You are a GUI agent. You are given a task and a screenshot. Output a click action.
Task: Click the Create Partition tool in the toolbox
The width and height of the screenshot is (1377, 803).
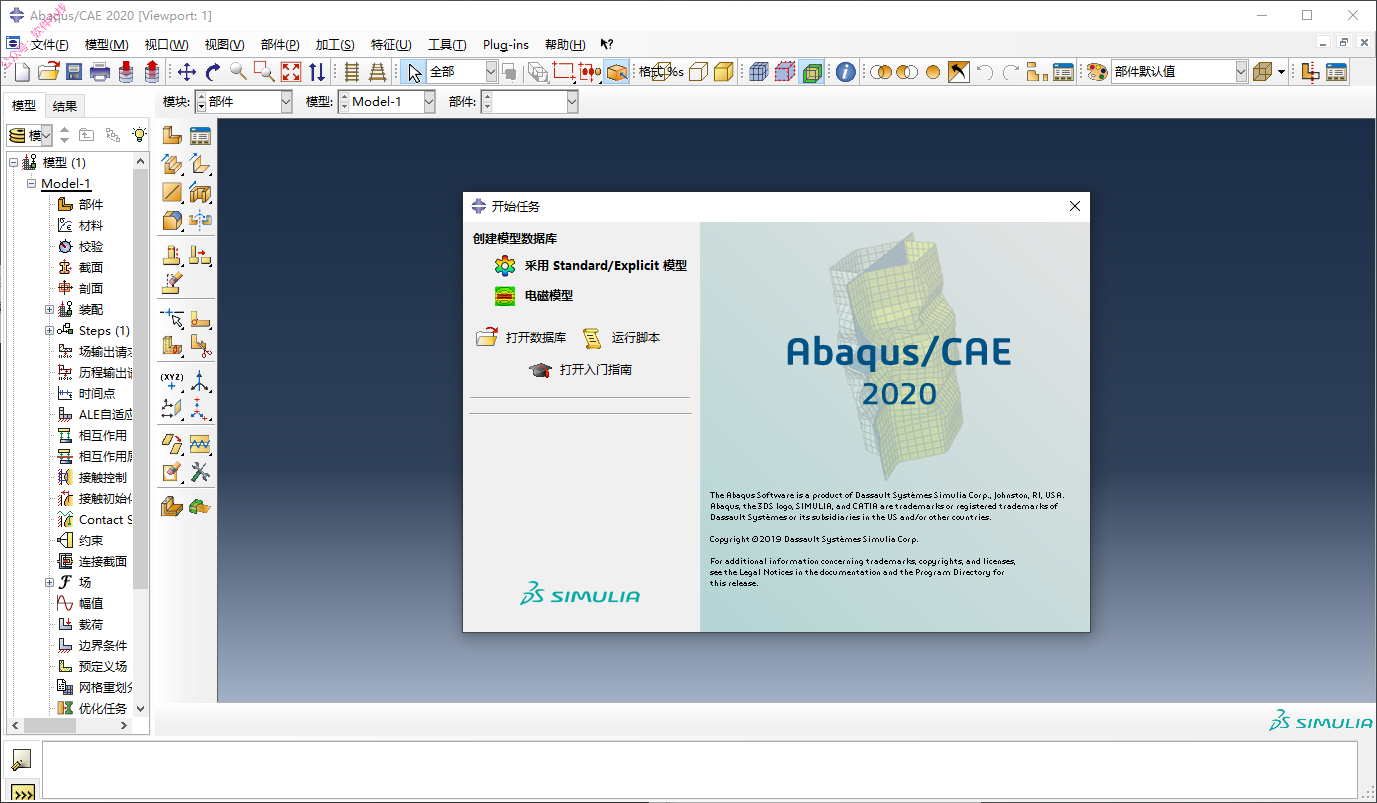tap(173, 347)
